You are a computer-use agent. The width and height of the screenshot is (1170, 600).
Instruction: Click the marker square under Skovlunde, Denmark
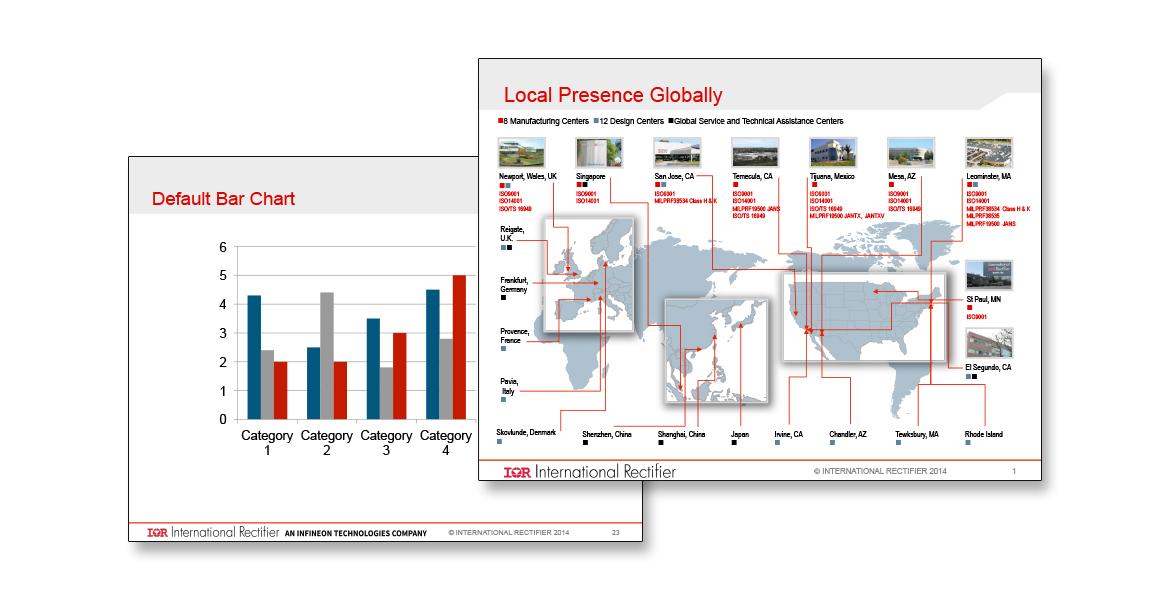tap(500, 441)
